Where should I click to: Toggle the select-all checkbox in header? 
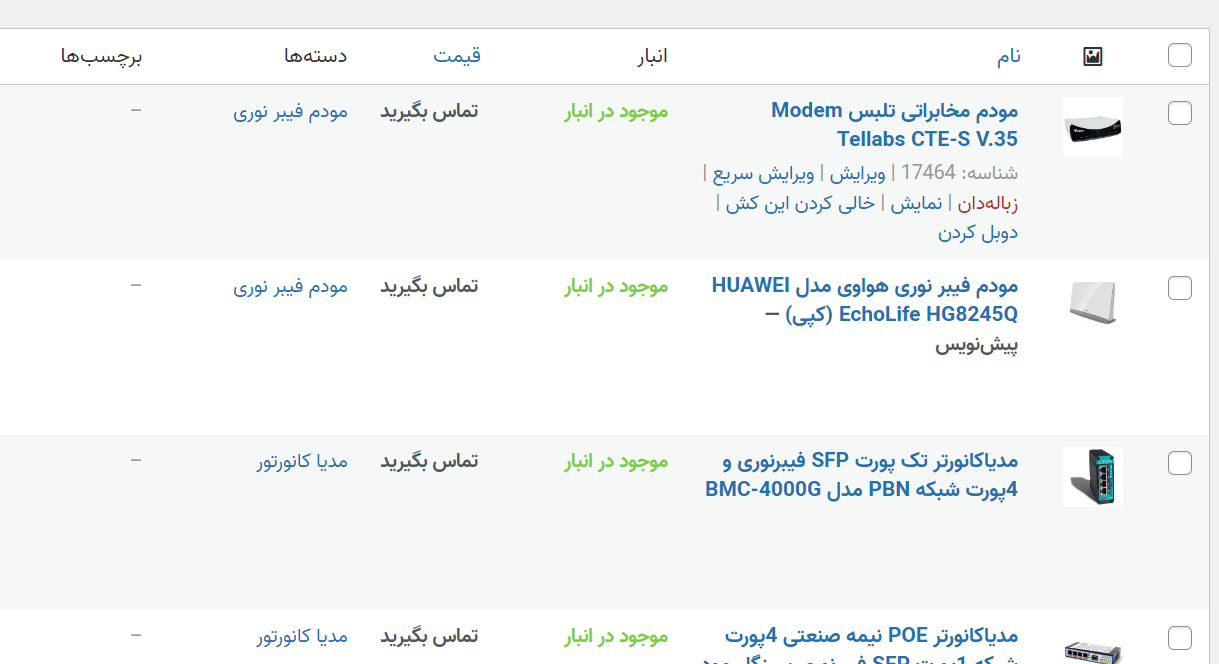click(1180, 56)
